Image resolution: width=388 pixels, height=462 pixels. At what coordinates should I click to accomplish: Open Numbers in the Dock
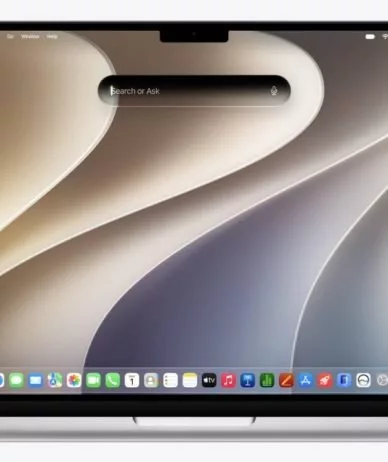[267, 380]
